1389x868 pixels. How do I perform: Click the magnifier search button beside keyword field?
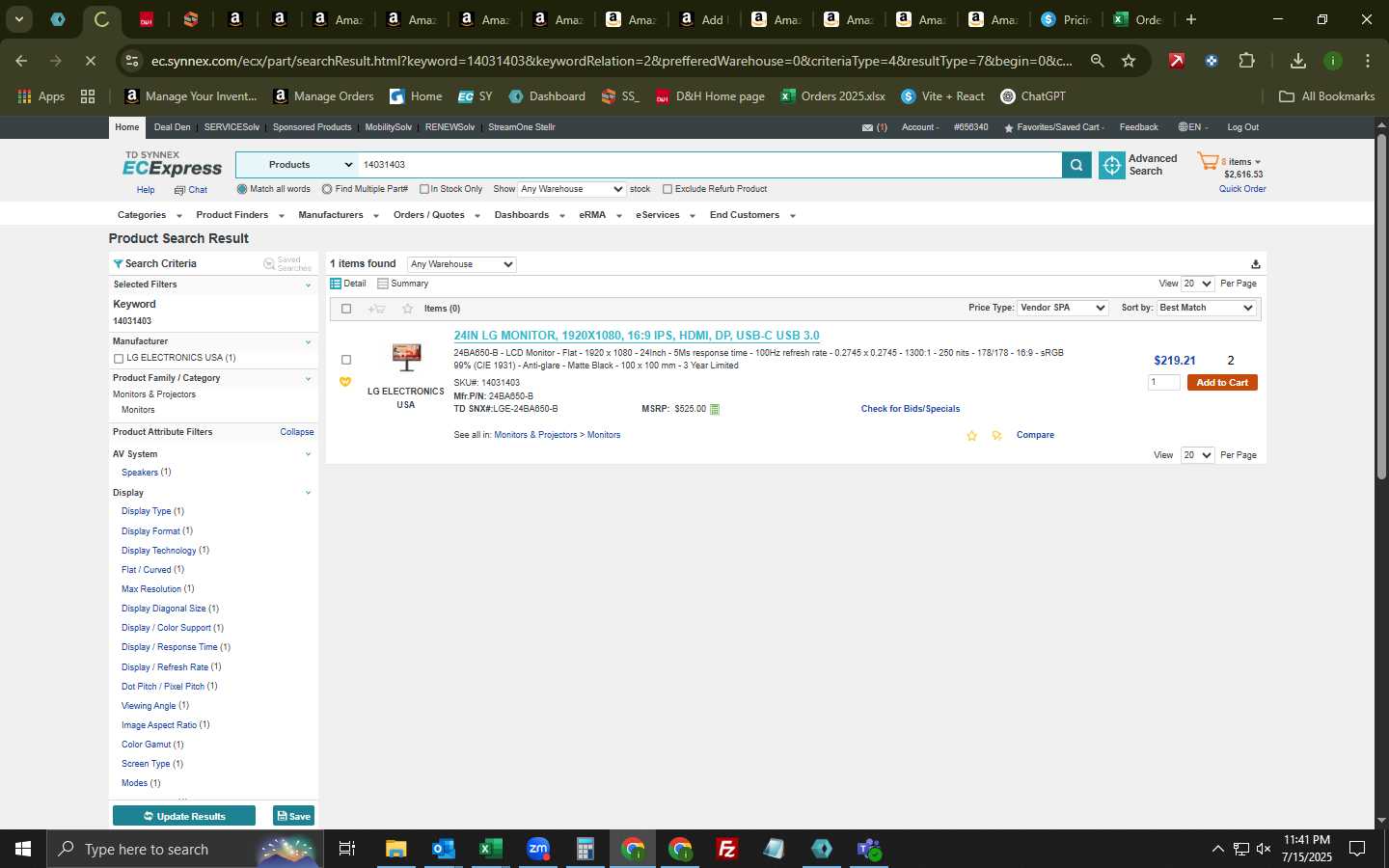(1076, 166)
